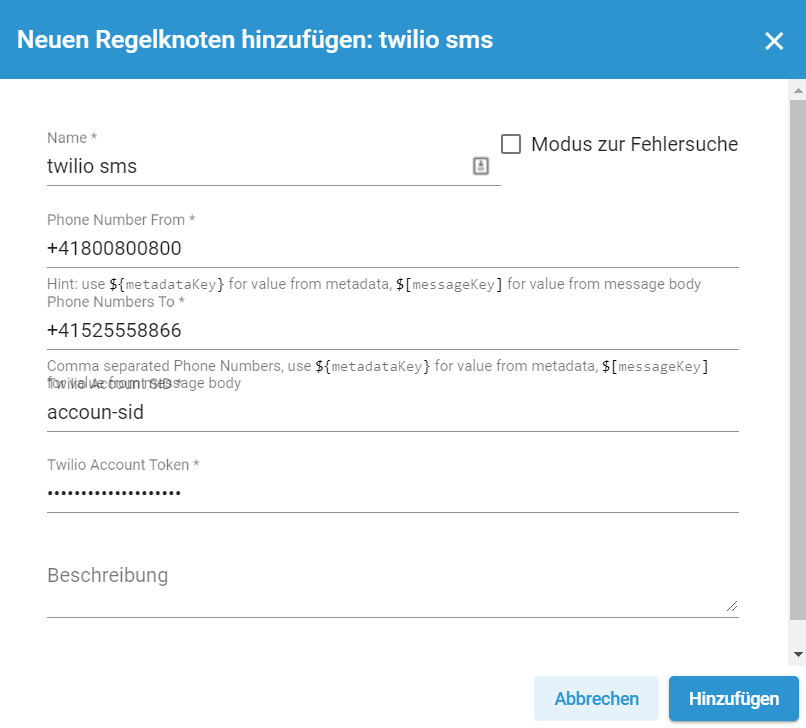Image resolution: width=806 pixels, height=728 pixels.
Task: Click the Twilio Account SID field 'accoun-sid'
Action: click(x=393, y=412)
